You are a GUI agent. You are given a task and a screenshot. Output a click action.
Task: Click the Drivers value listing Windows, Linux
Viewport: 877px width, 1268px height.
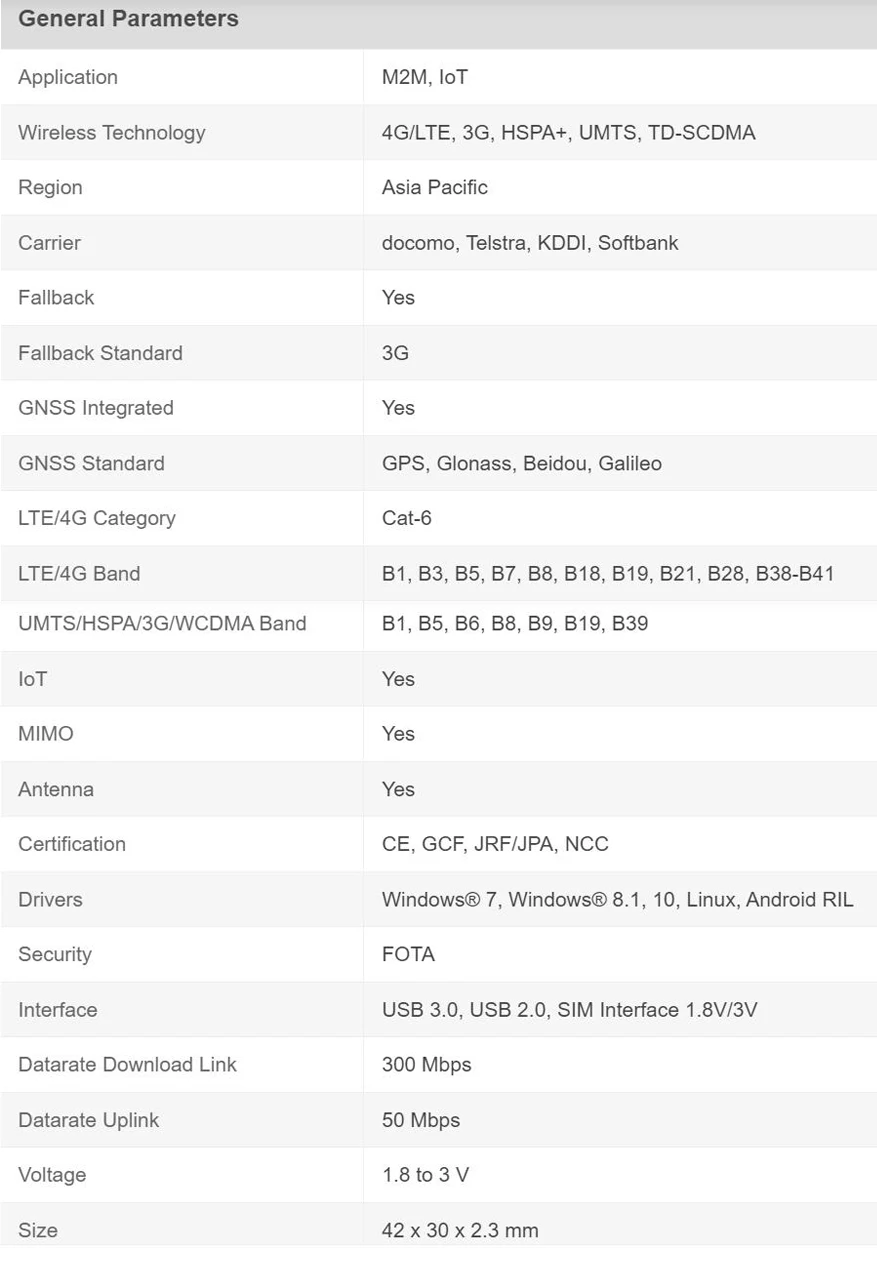(617, 899)
